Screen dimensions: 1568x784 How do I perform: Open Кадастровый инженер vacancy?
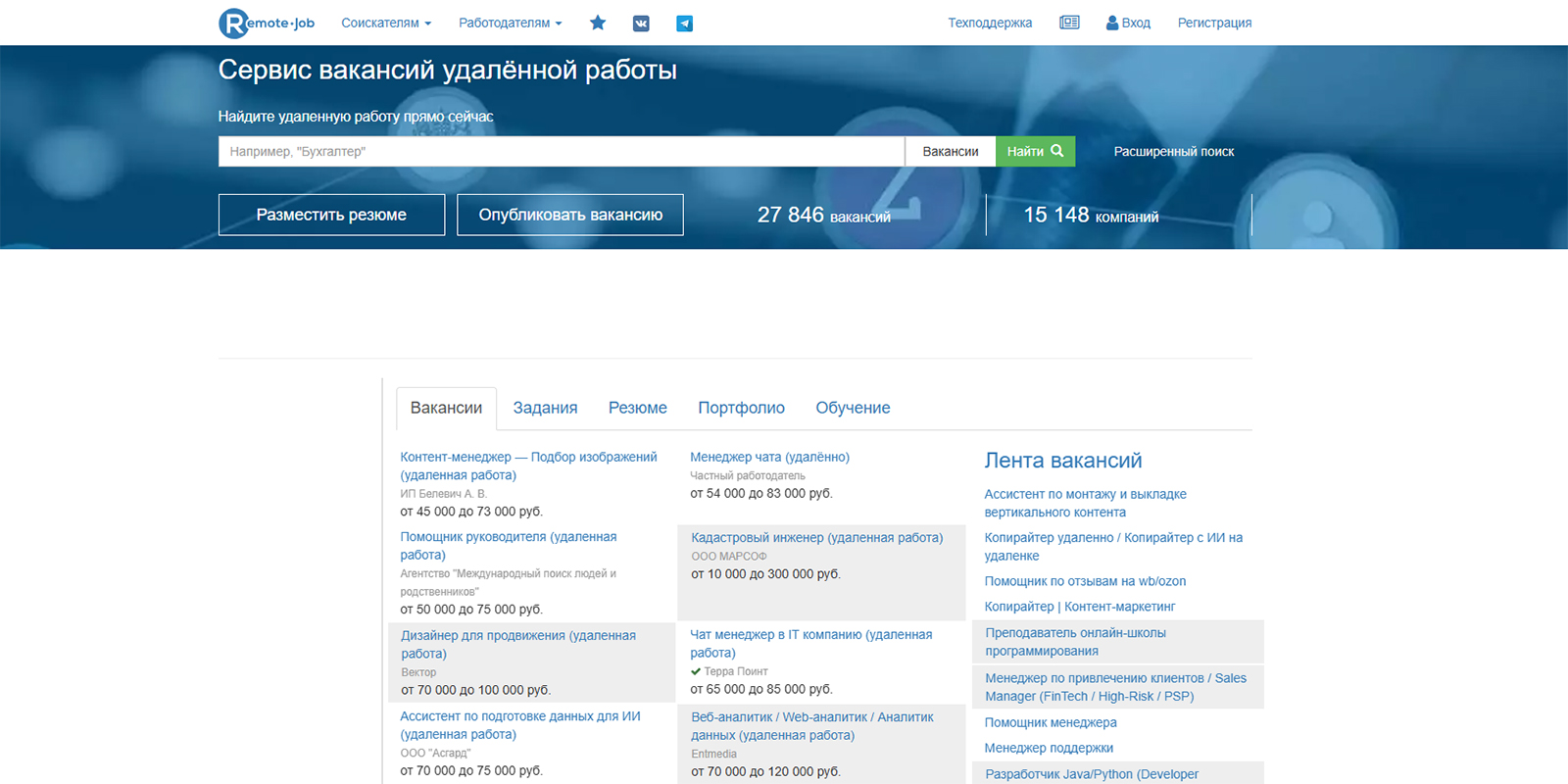click(x=817, y=537)
